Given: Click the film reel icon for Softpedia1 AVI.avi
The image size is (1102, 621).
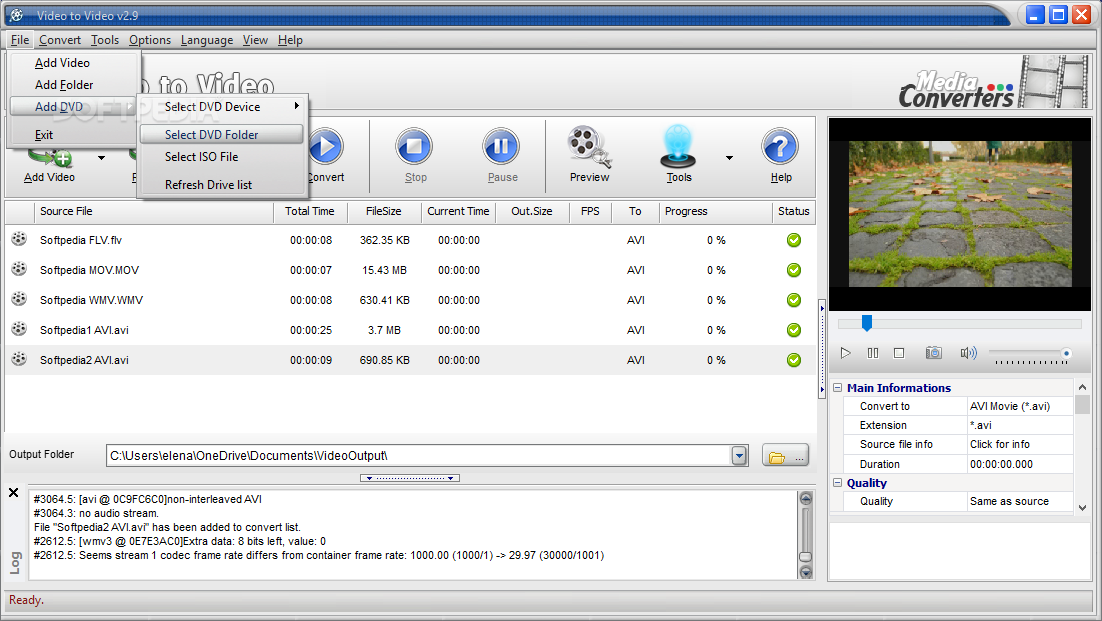Looking at the screenshot, I should 19,329.
